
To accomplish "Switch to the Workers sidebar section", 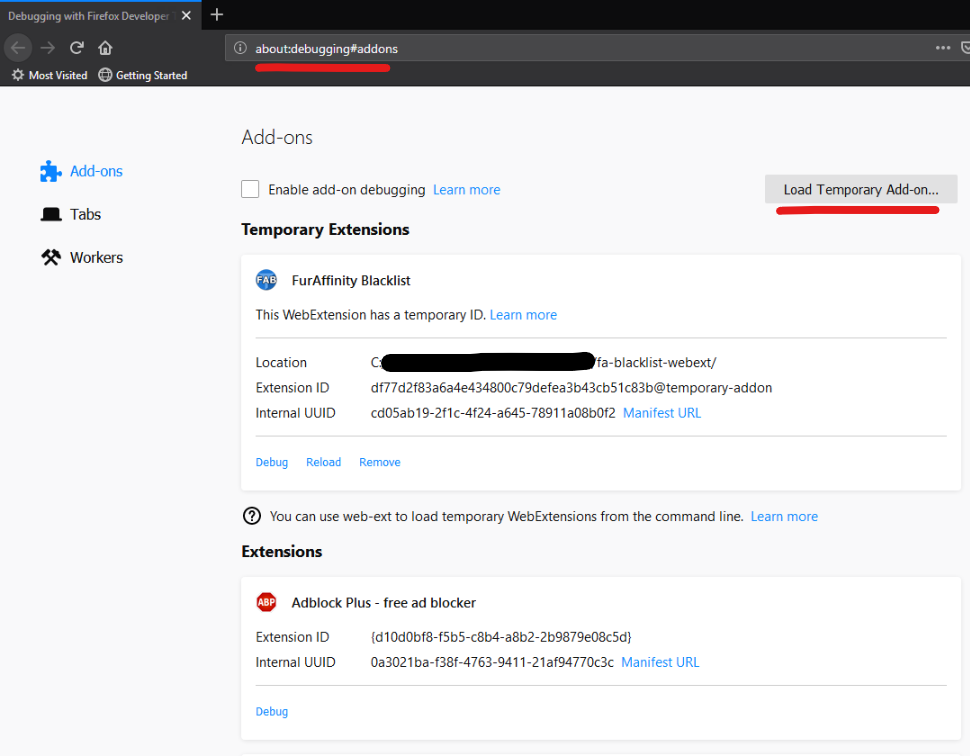I will coord(97,257).
